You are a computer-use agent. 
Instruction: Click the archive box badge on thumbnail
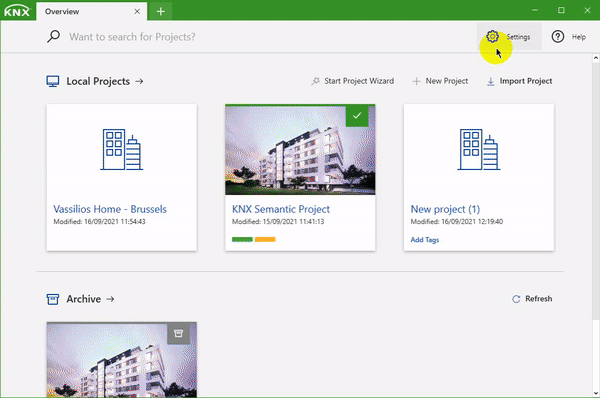(178, 333)
